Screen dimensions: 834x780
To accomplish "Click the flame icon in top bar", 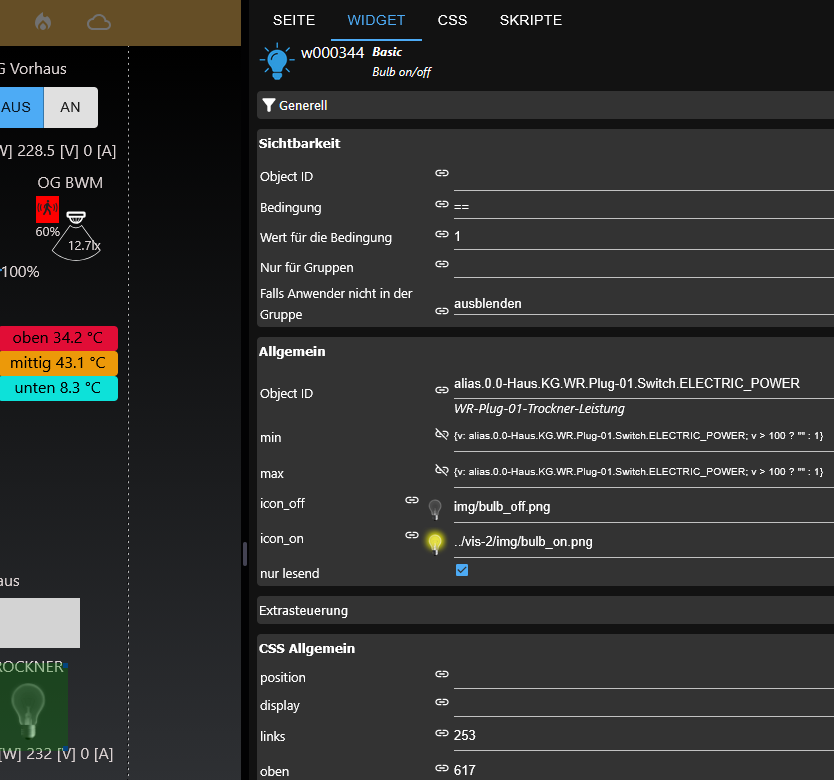I will click(43, 21).
